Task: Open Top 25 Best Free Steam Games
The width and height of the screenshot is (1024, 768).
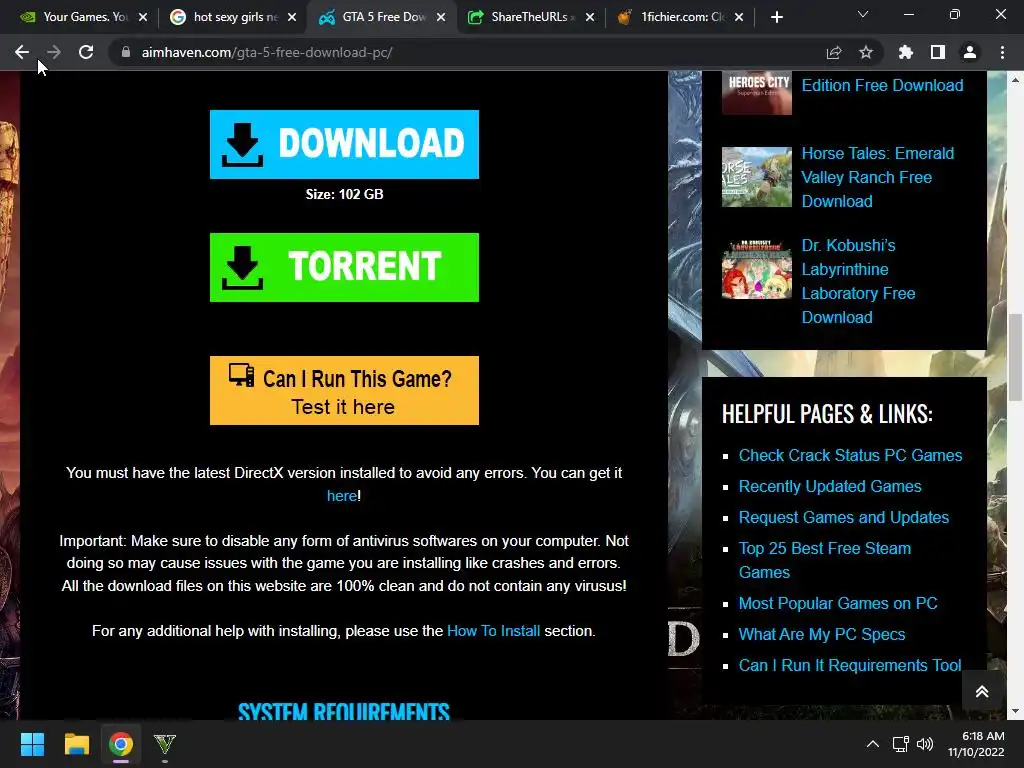Action: [x=825, y=560]
